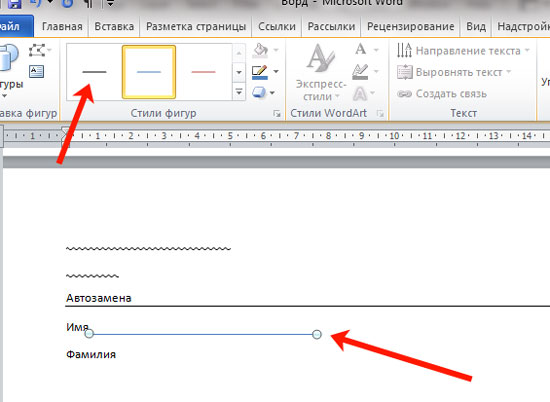This screenshot has height=402, width=550.
Task: Open the Разметка страницы tab
Action: 196,27
